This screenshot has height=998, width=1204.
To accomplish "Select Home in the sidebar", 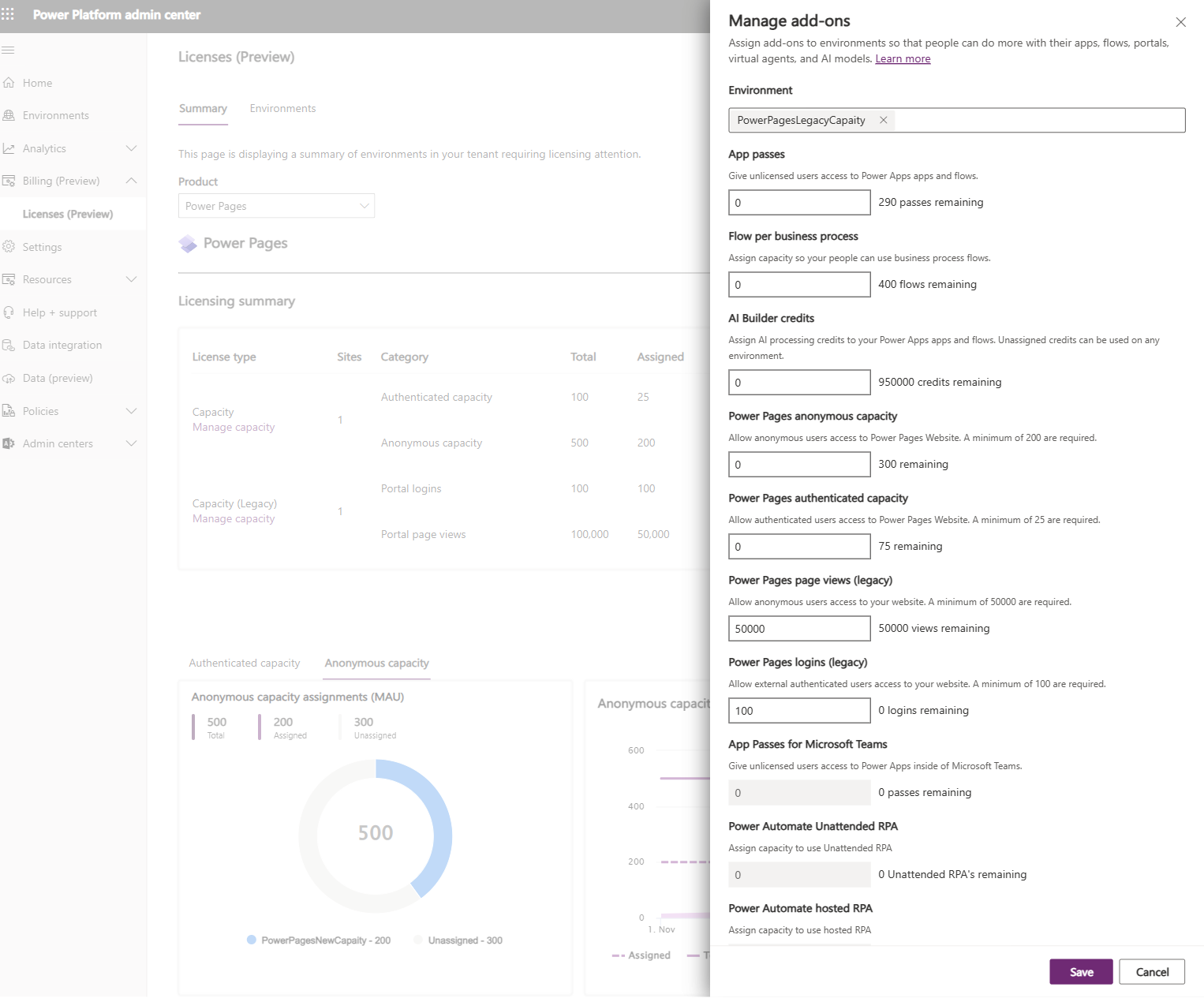I will coord(37,82).
